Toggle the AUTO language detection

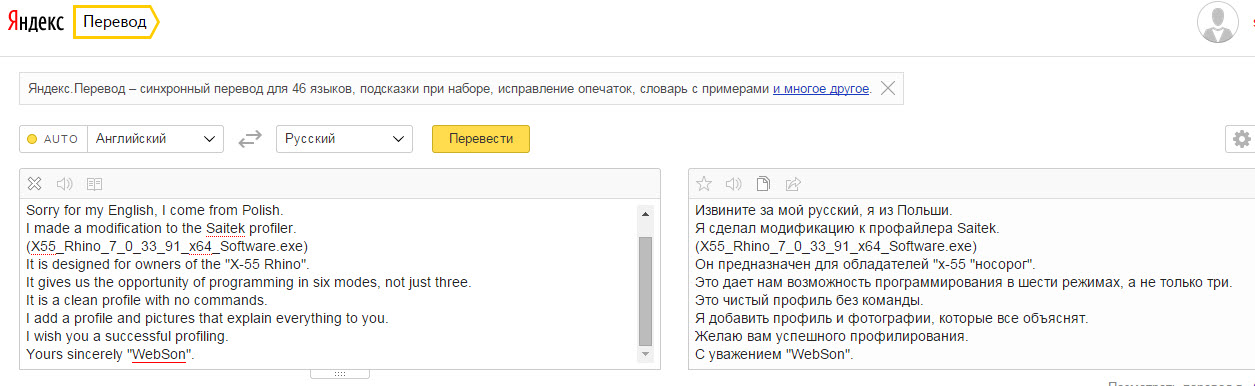pyautogui.click(x=53, y=139)
